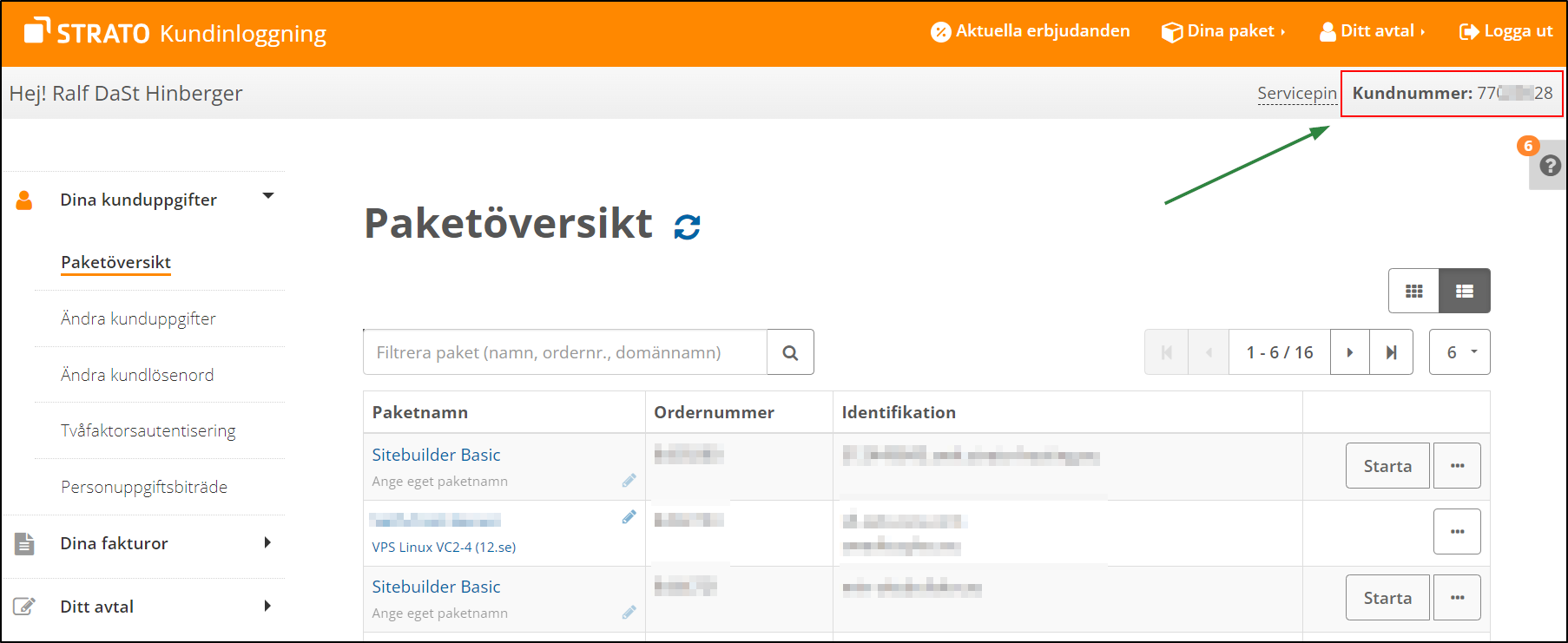Image resolution: width=1568 pixels, height=643 pixels.
Task: Click the Dina kunduppgifter person icon
Action: pyautogui.click(x=24, y=200)
